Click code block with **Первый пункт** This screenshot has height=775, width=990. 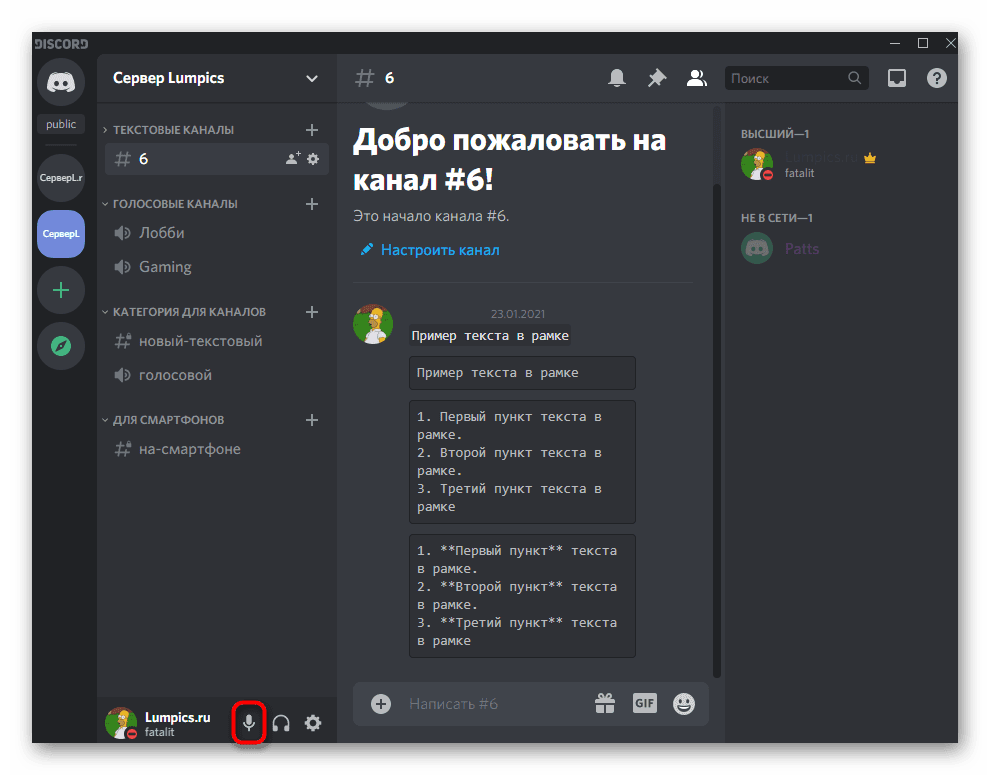522,596
